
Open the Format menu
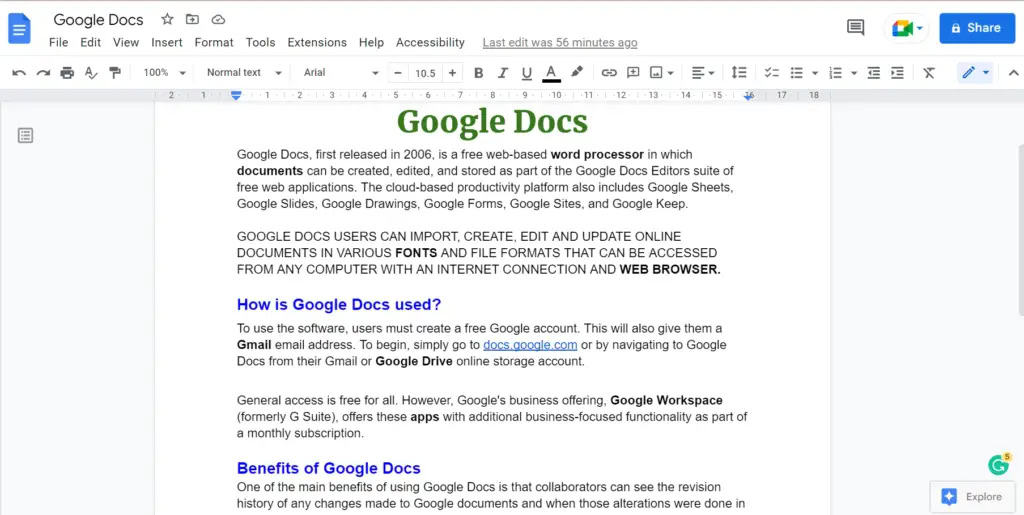[x=214, y=42]
